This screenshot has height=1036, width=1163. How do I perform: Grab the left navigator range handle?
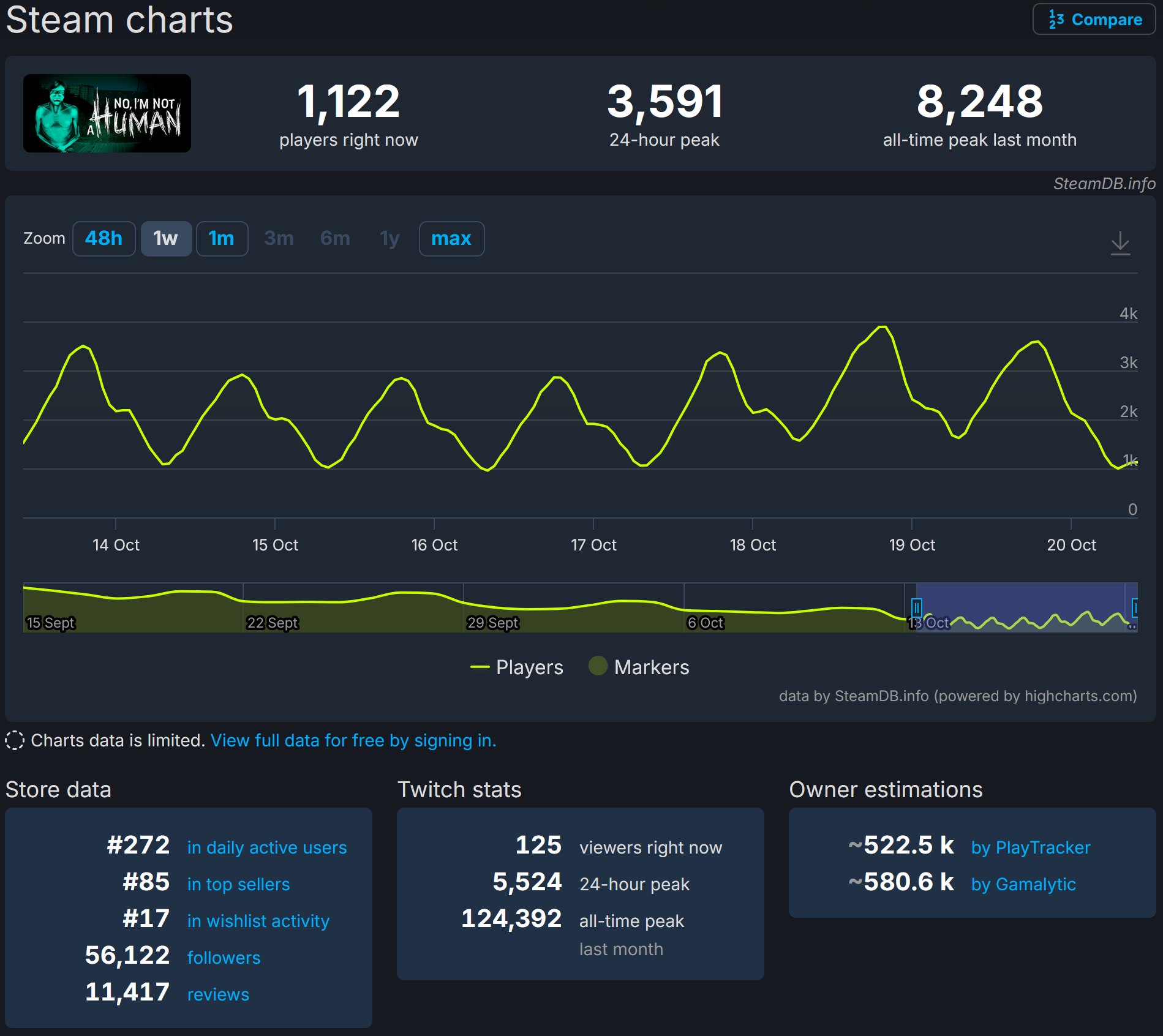[916, 607]
